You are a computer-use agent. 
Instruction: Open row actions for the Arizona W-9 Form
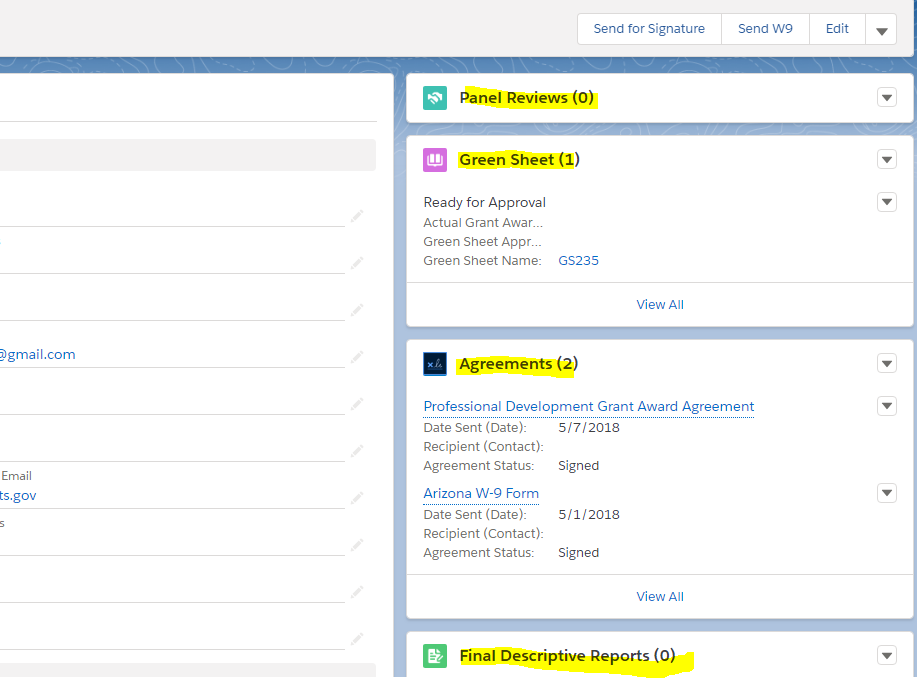coord(887,493)
